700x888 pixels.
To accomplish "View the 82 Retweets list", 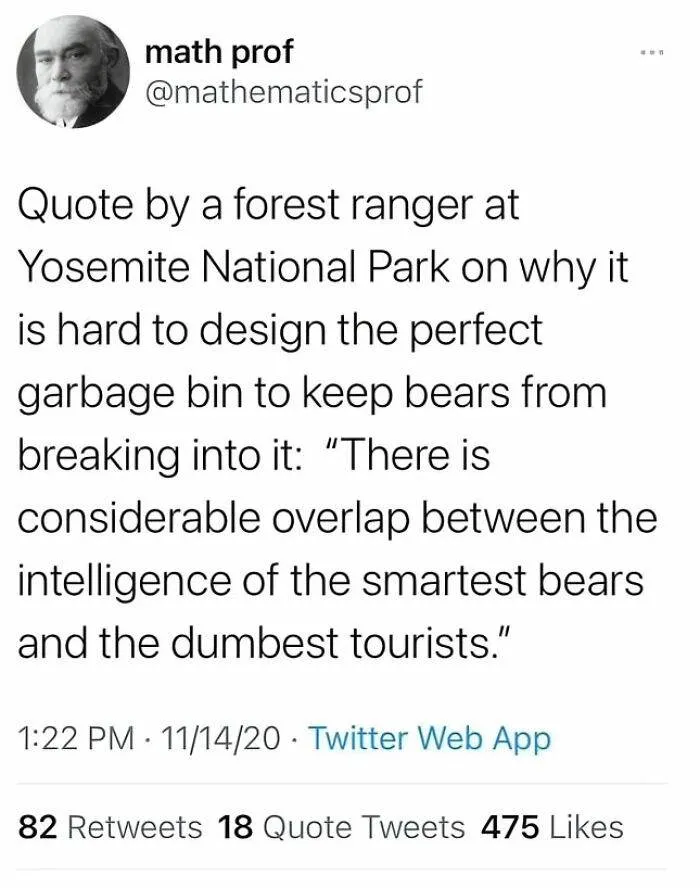I will pyautogui.click(x=110, y=827).
